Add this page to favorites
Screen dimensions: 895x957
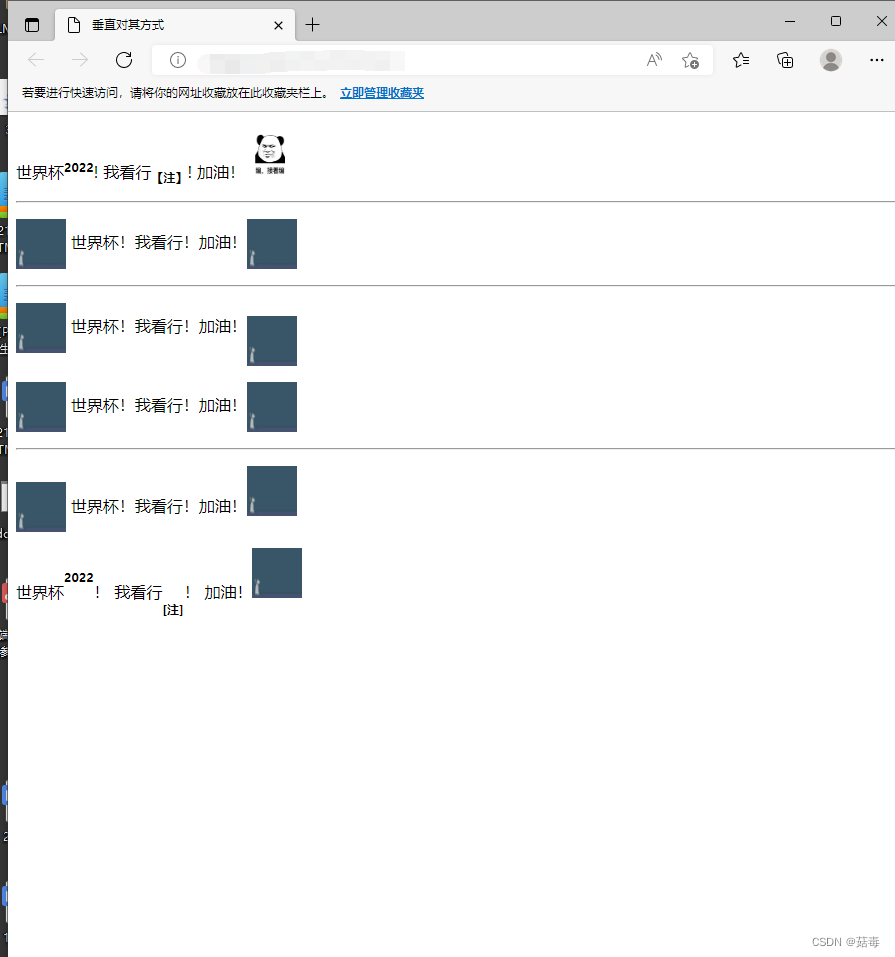tap(690, 60)
